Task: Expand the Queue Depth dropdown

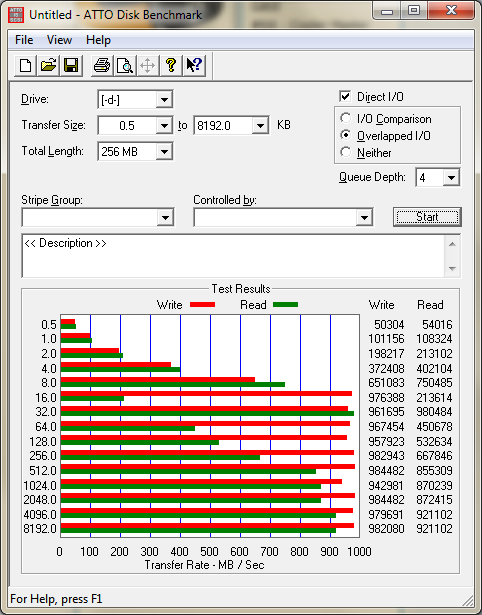Action: point(451,178)
